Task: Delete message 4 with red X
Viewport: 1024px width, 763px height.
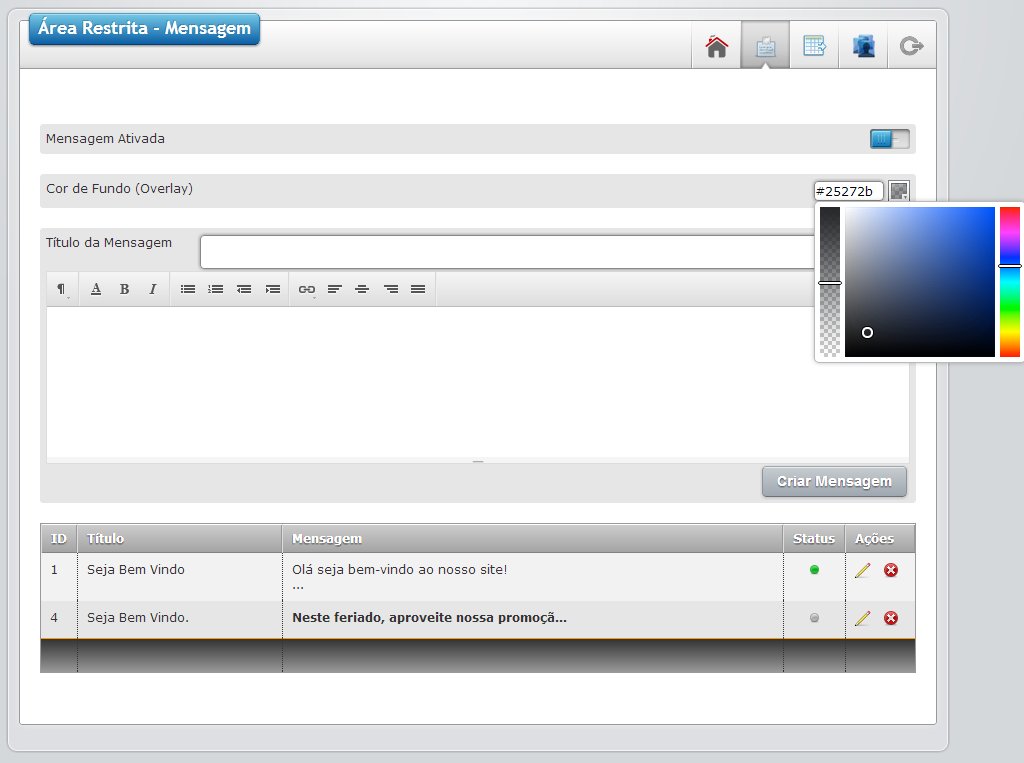Action: 891,617
